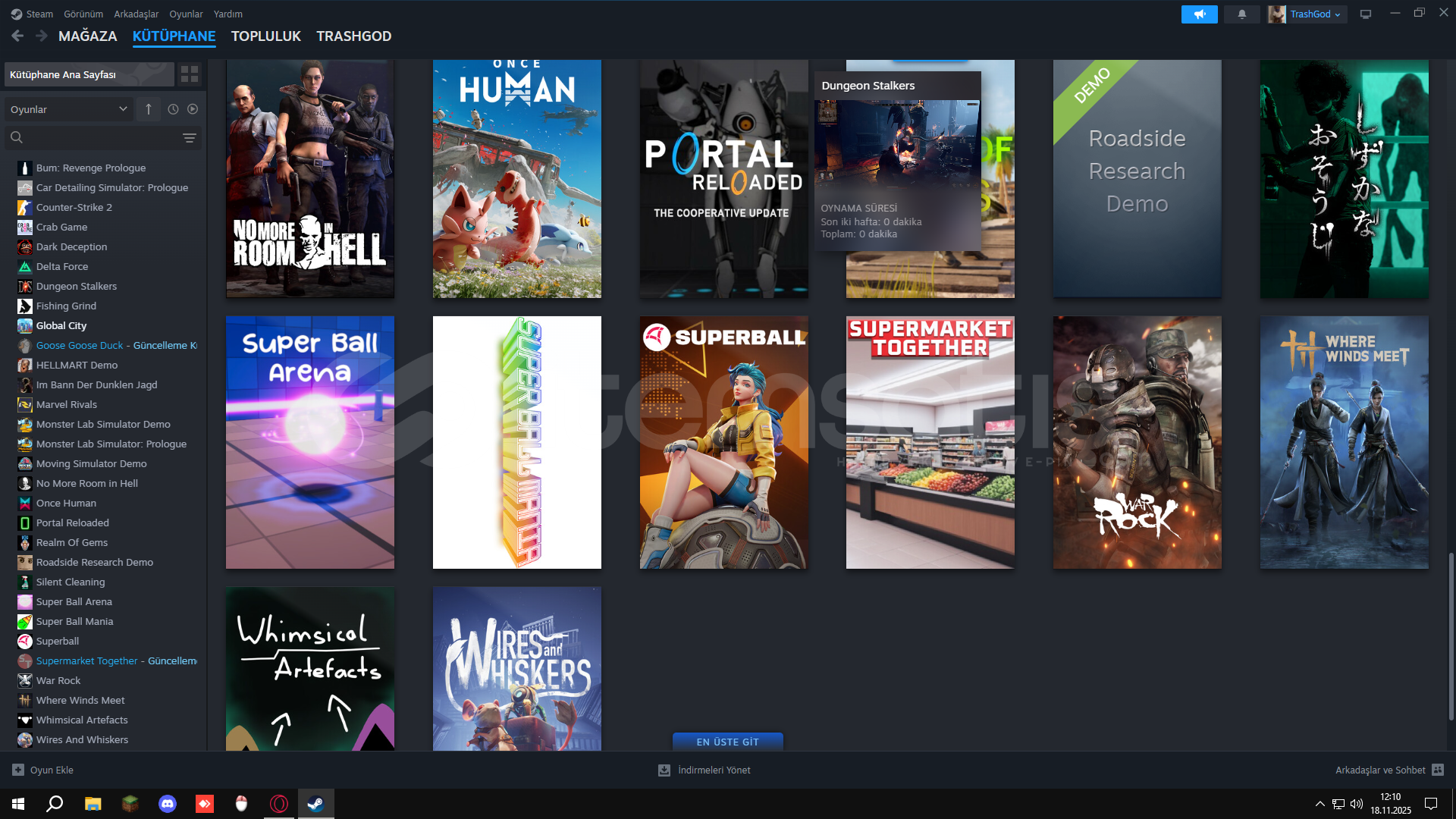This screenshot has width=1456, height=819.
Task: Click the announcements megaphone icon
Action: click(1199, 14)
